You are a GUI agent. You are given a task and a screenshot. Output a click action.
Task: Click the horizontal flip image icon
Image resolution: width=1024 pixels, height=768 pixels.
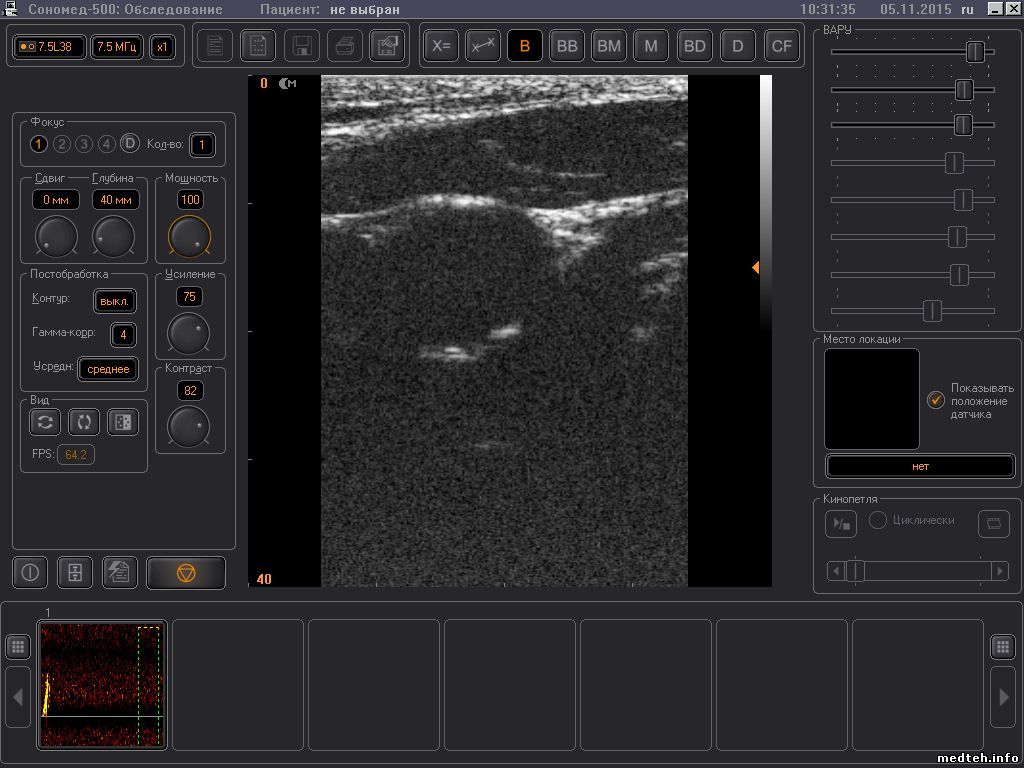[x=45, y=422]
